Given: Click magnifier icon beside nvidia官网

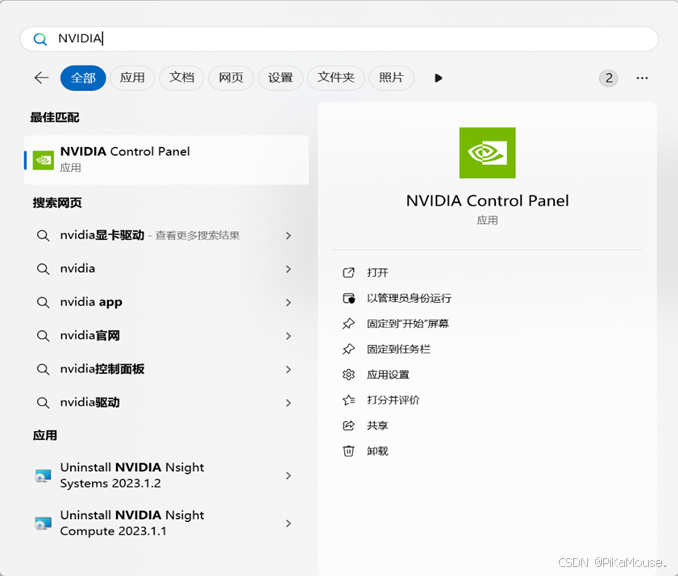Looking at the screenshot, I should (x=43, y=336).
